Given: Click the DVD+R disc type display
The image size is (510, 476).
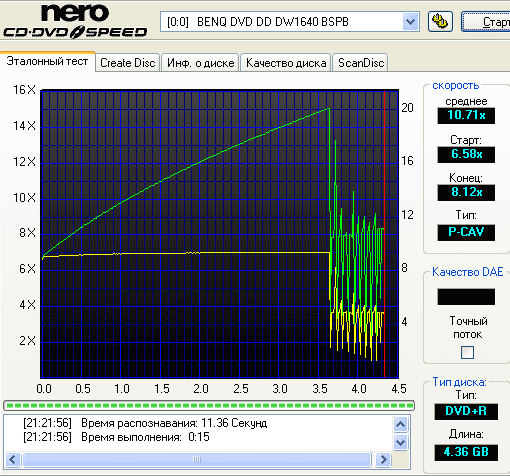Looking at the screenshot, I should tap(466, 411).
